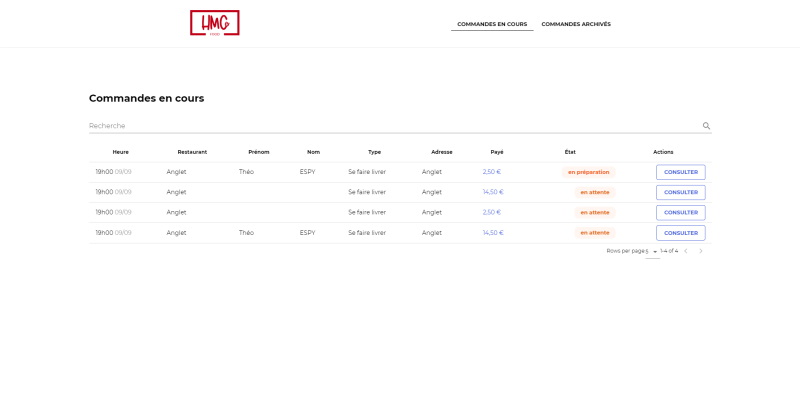
Task: Click the Actions column header
Action: click(663, 152)
